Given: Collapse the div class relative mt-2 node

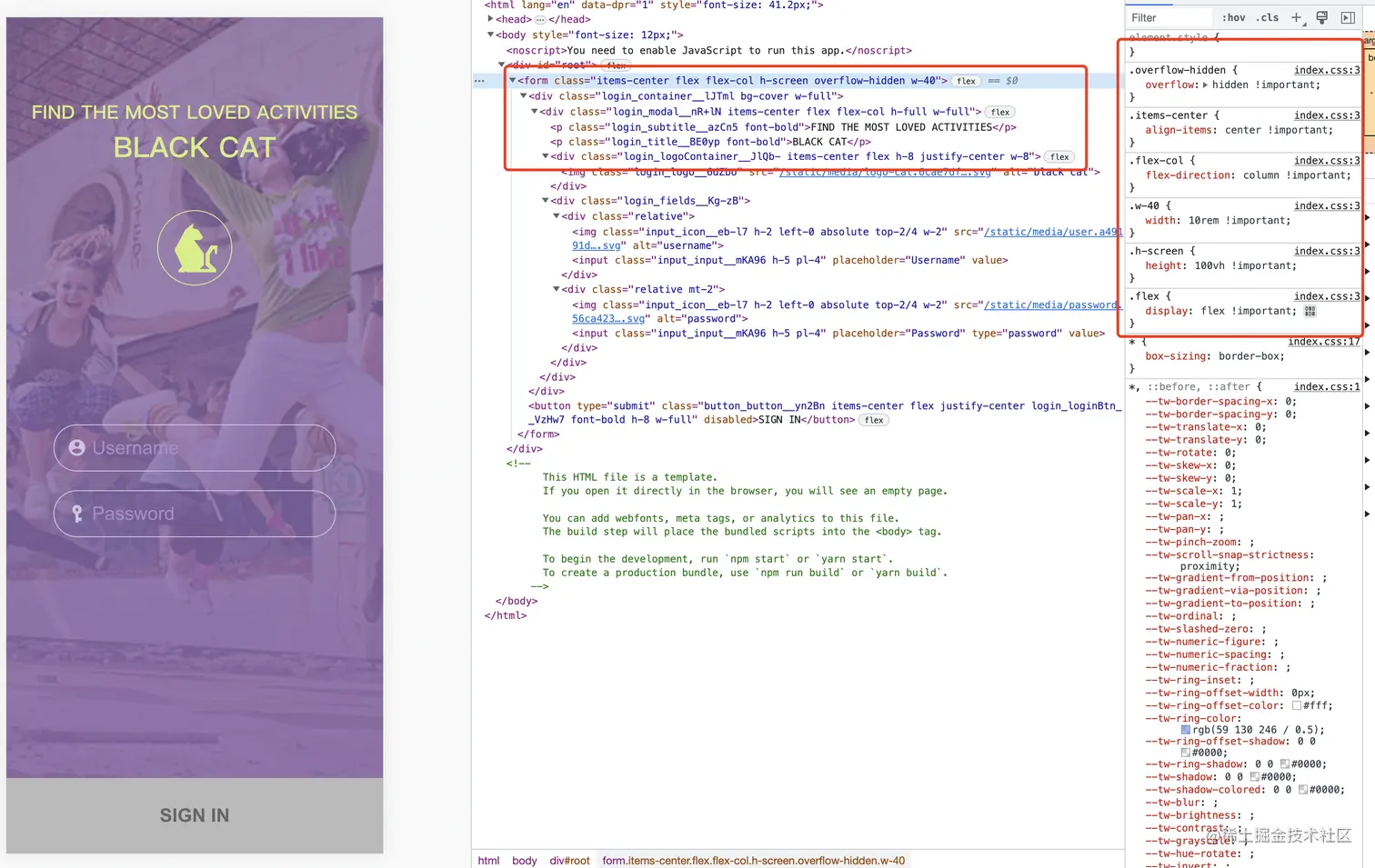Looking at the screenshot, I should 557,289.
